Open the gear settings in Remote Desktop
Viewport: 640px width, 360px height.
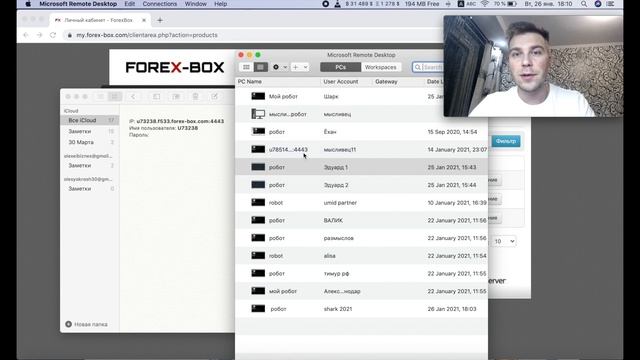[x=276, y=67]
